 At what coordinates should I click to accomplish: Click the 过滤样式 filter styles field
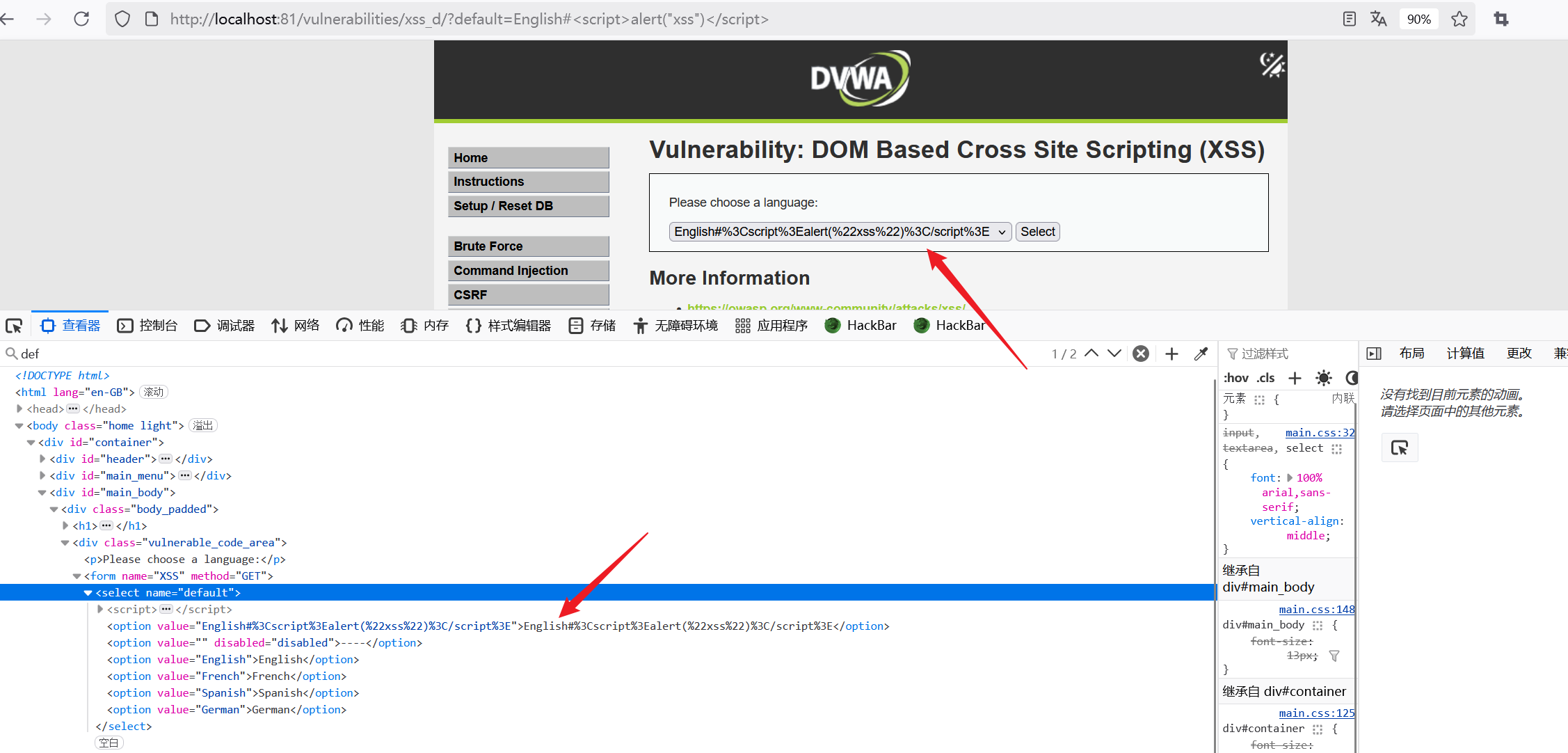point(1287,354)
